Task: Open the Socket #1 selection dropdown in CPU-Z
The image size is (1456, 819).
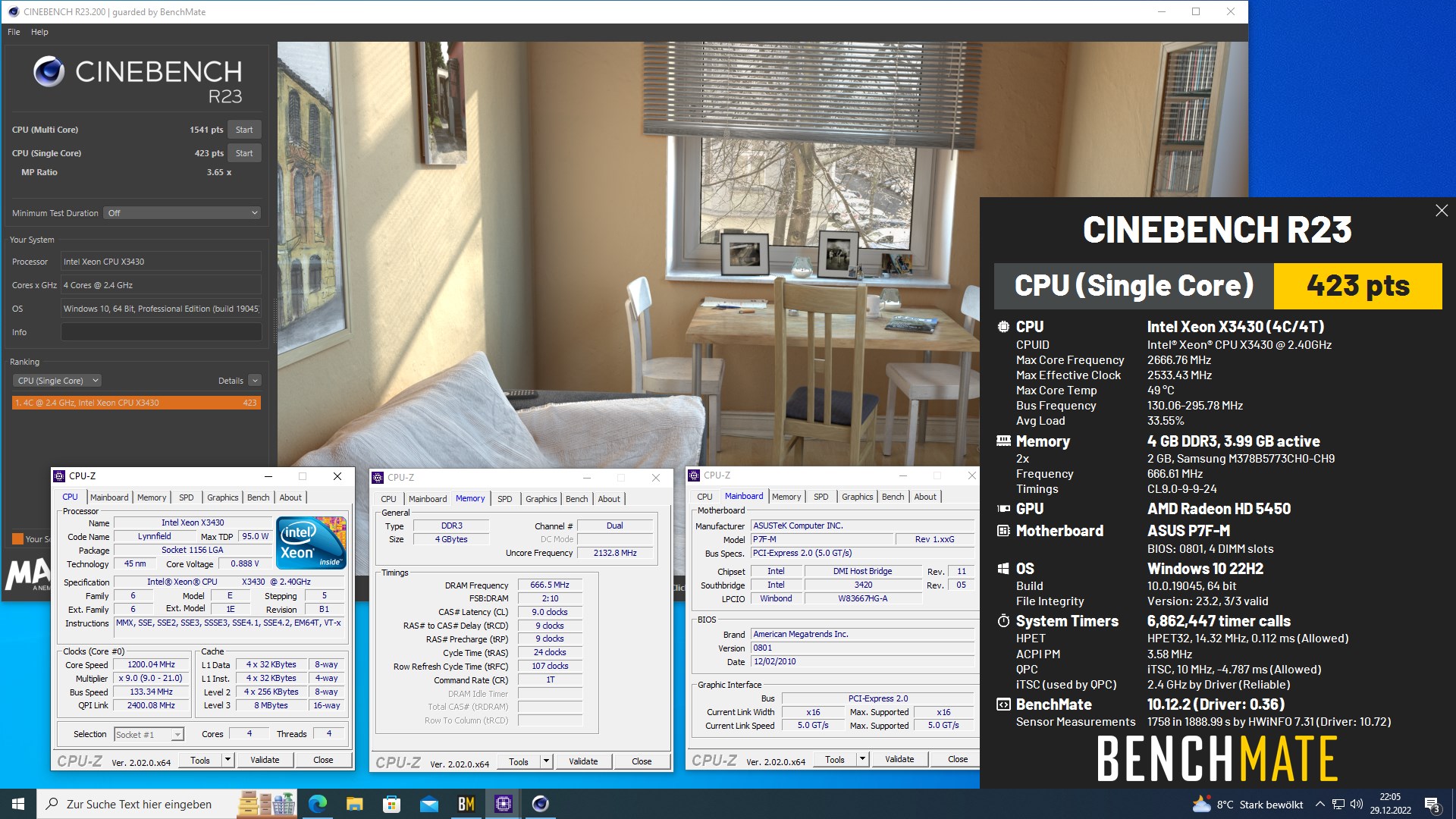Action: 149,734
